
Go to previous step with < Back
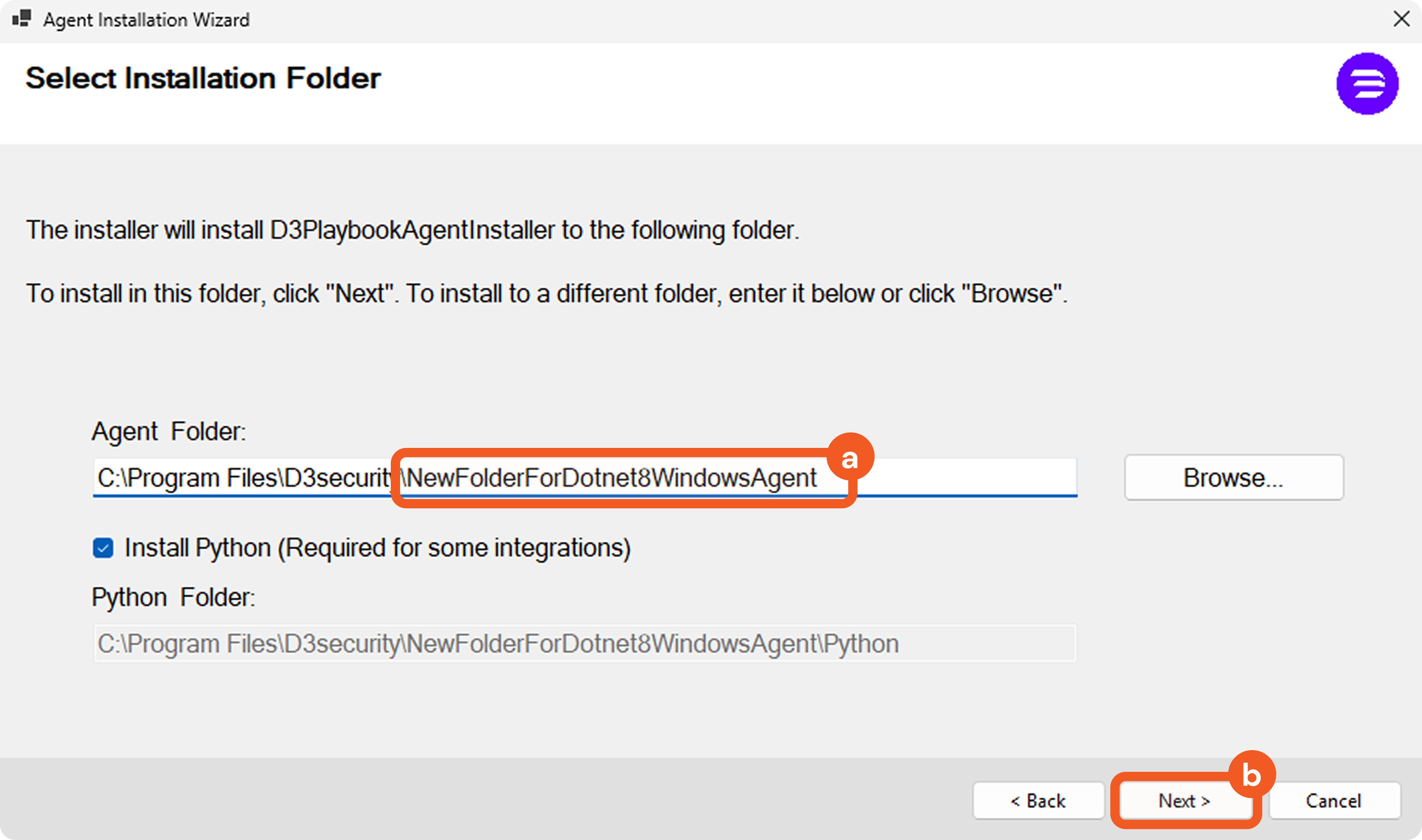click(1039, 800)
